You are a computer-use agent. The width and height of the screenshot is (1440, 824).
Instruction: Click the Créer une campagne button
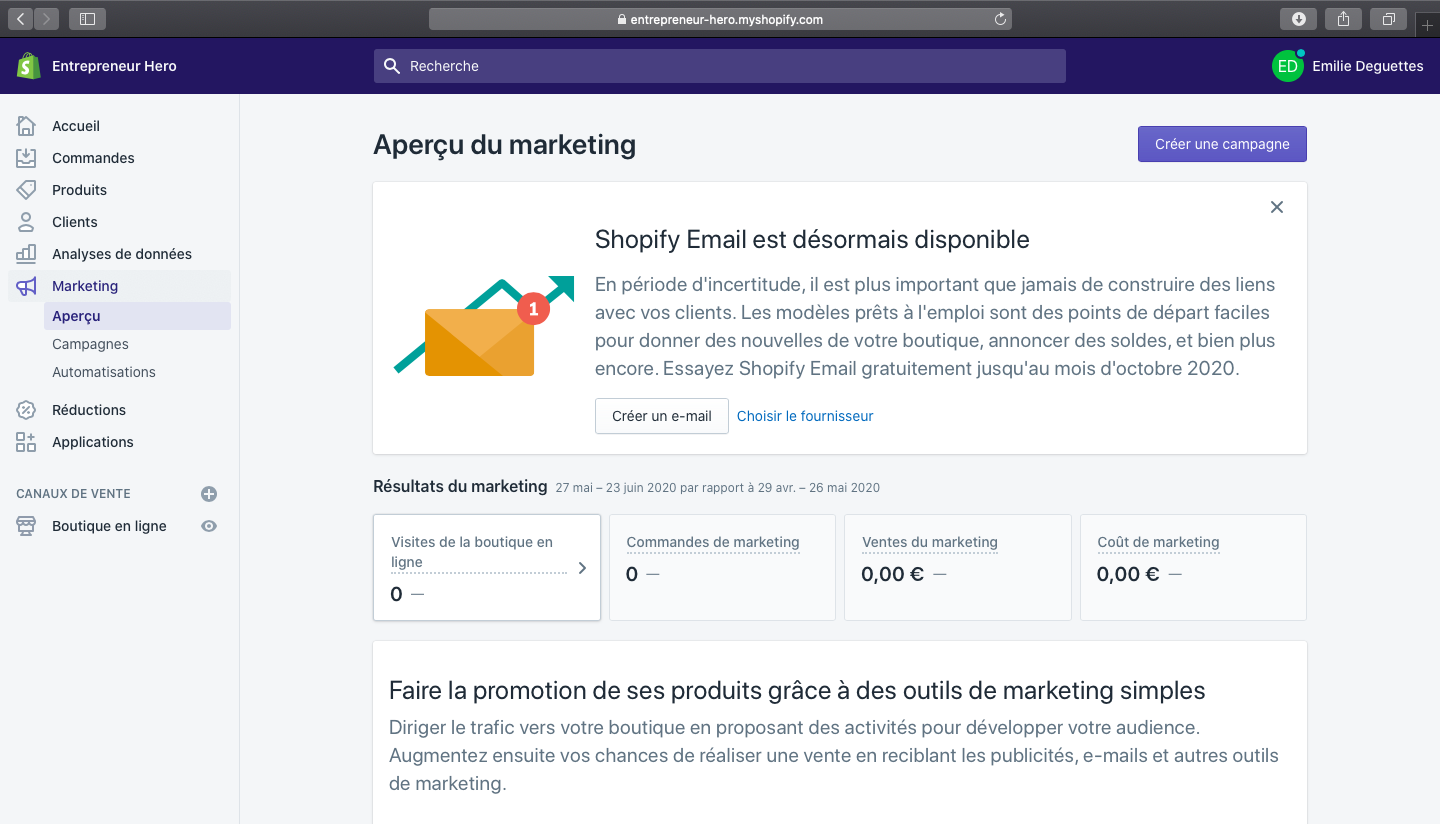(1222, 144)
